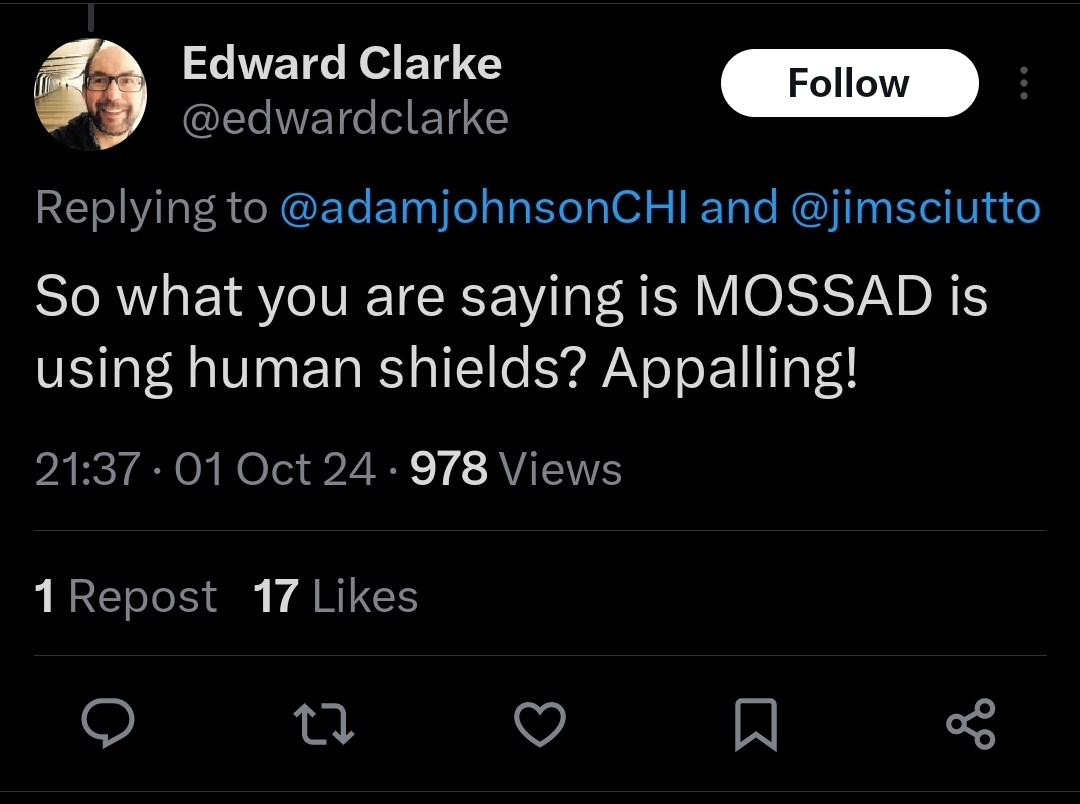Select the MOSSAD human shields tweet text

click(511, 332)
